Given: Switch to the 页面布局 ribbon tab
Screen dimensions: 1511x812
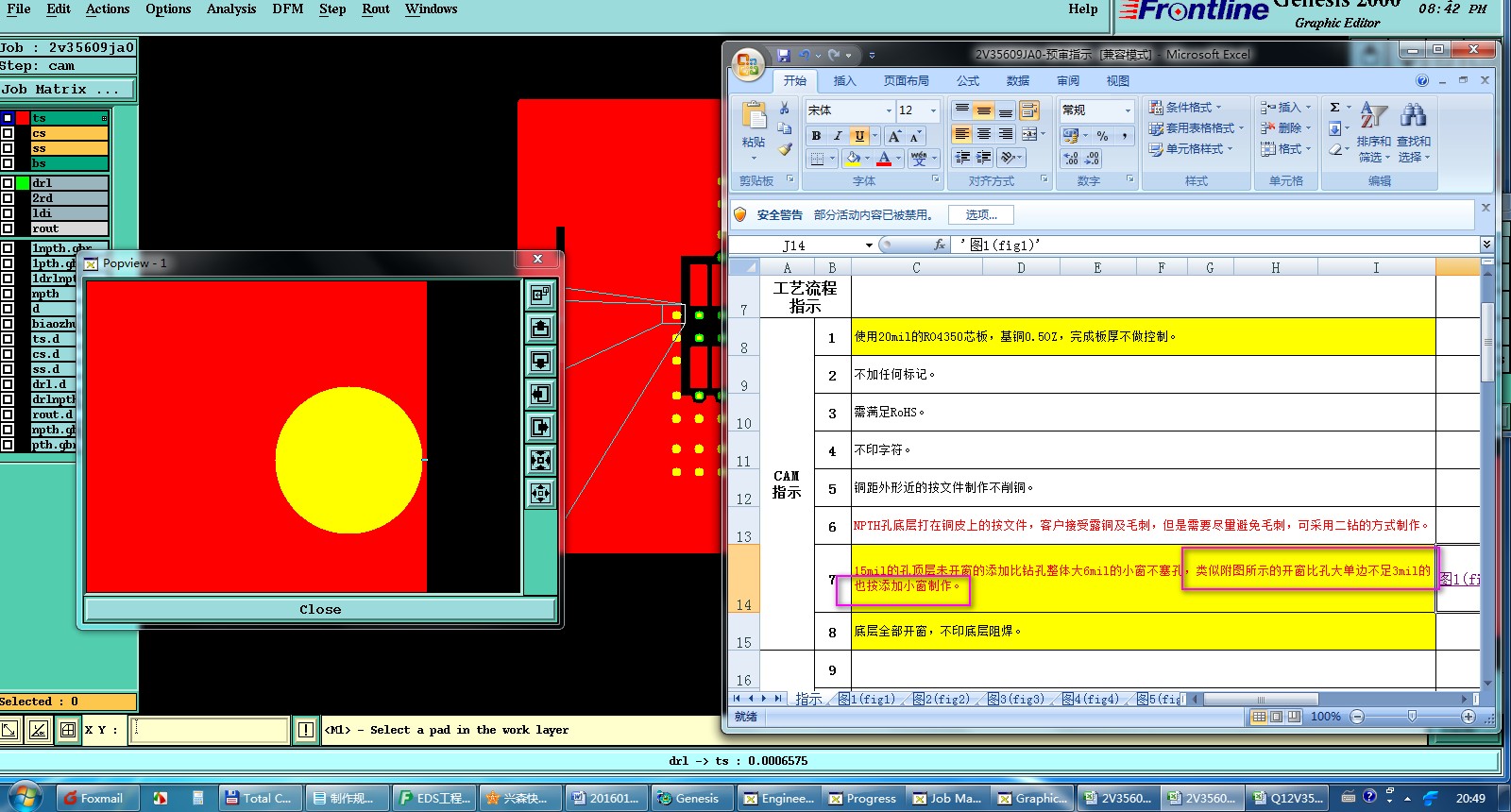Looking at the screenshot, I should (906, 81).
